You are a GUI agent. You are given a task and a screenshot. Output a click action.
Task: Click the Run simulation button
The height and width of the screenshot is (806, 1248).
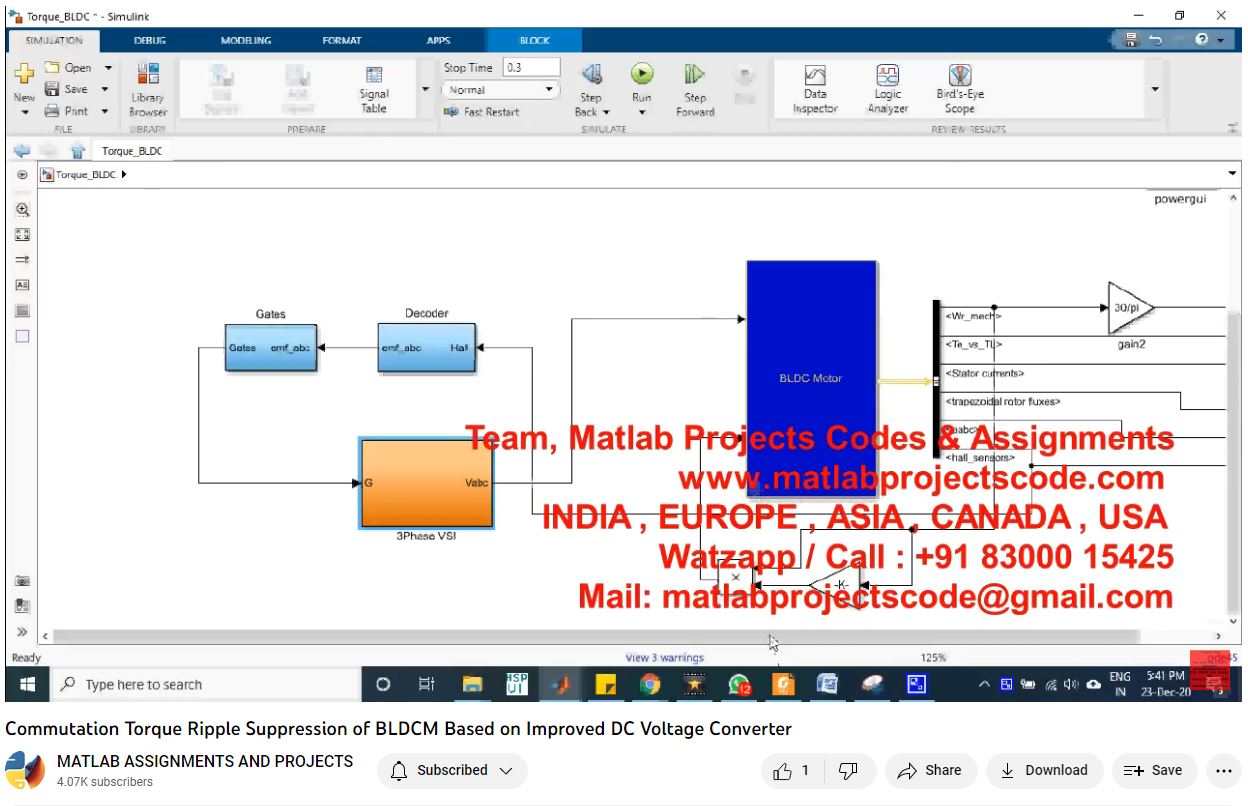click(641, 76)
